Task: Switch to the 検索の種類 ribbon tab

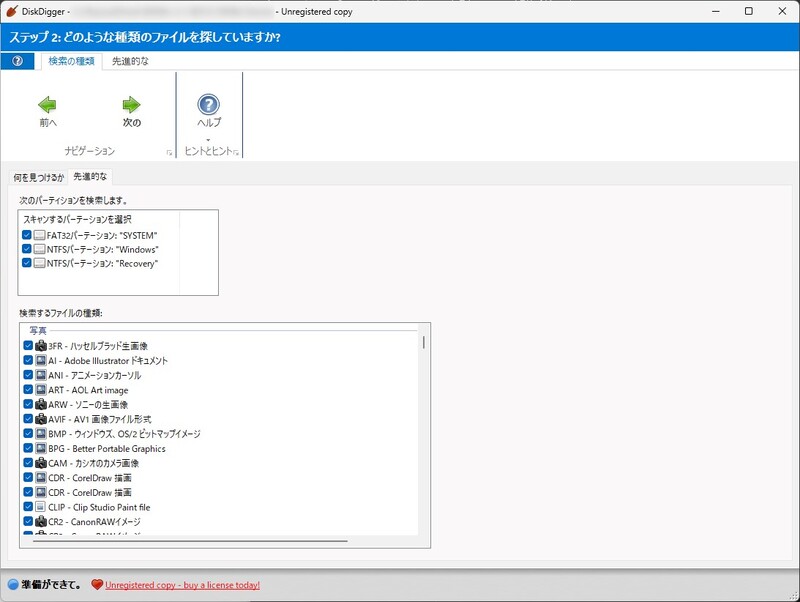Action: click(71, 61)
